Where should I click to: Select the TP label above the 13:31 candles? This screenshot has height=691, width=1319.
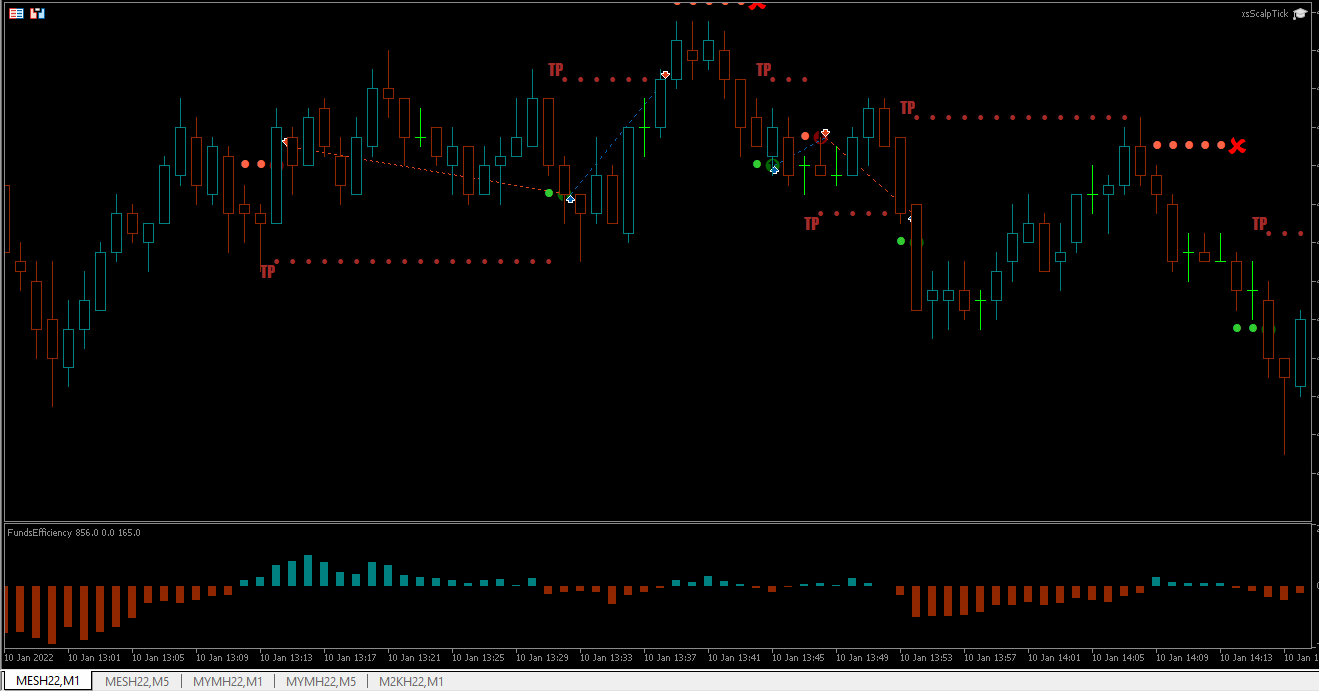tap(555, 70)
